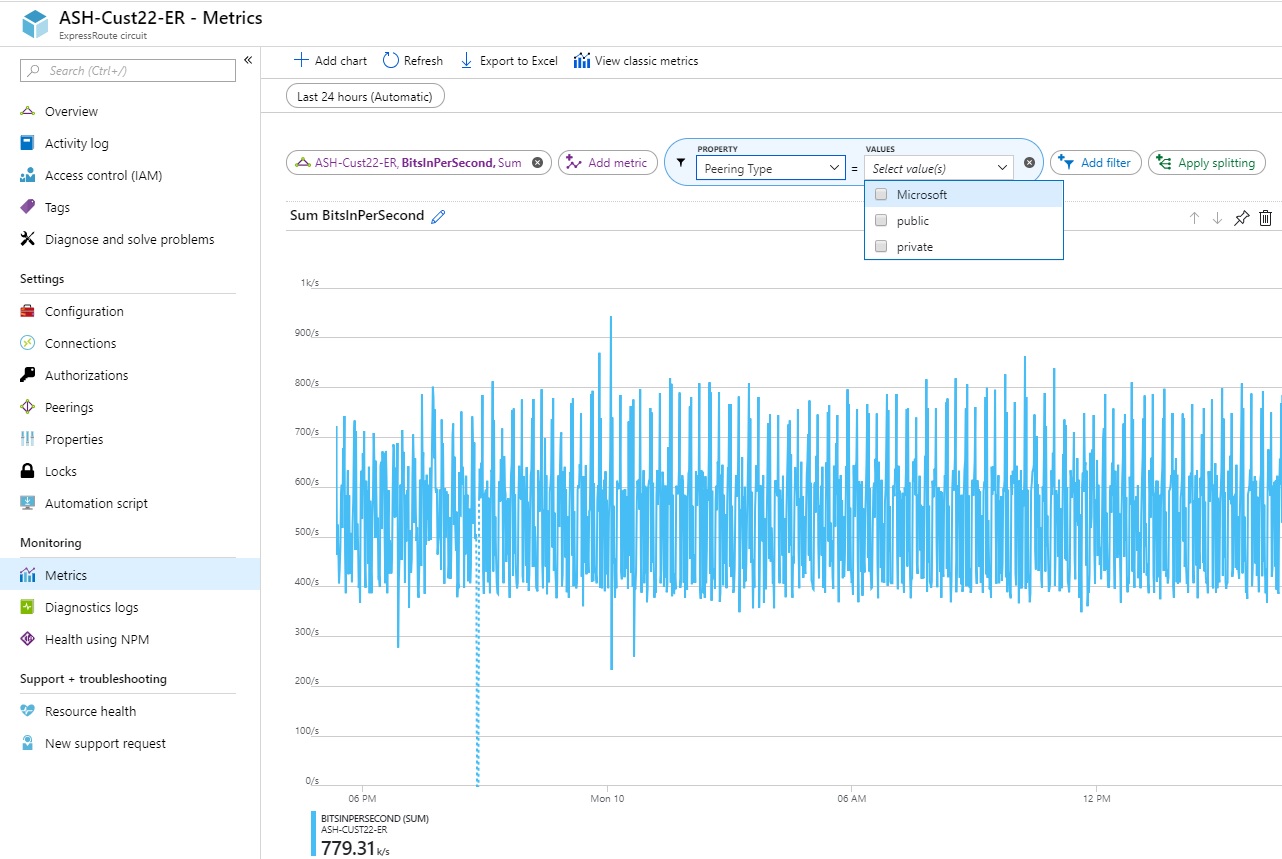Click the Add metric button
The height and width of the screenshot is (859, 1282).
(608, 162)
